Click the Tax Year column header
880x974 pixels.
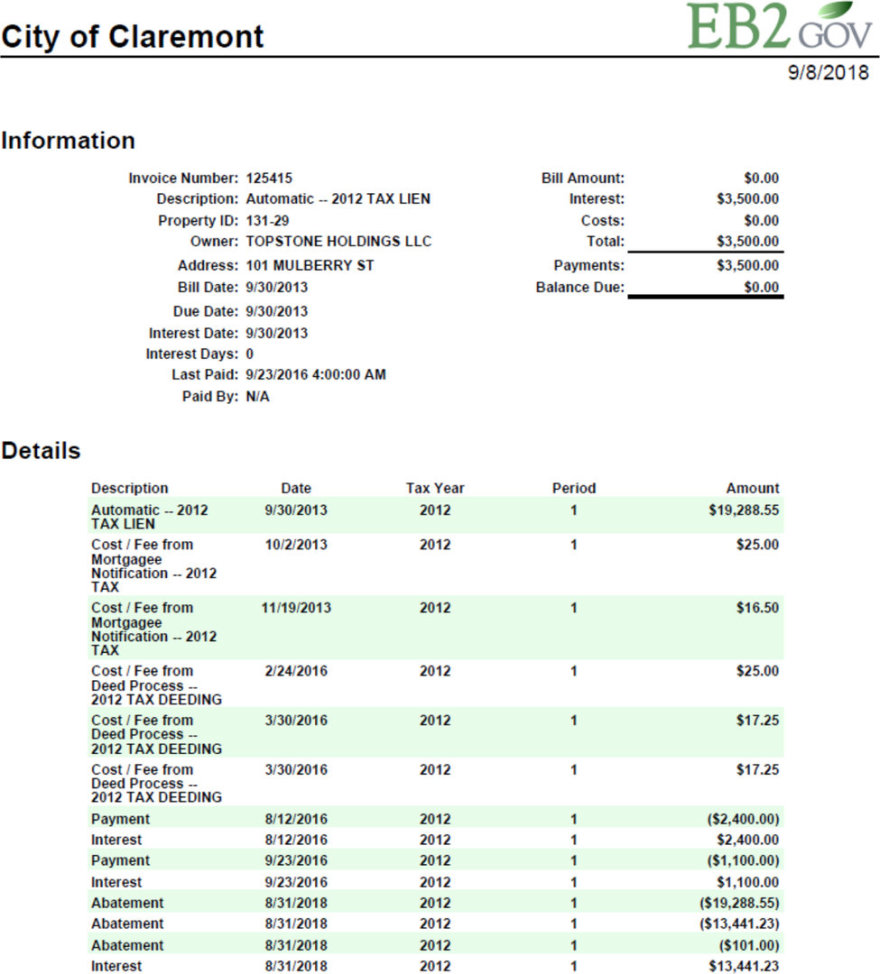435,488
